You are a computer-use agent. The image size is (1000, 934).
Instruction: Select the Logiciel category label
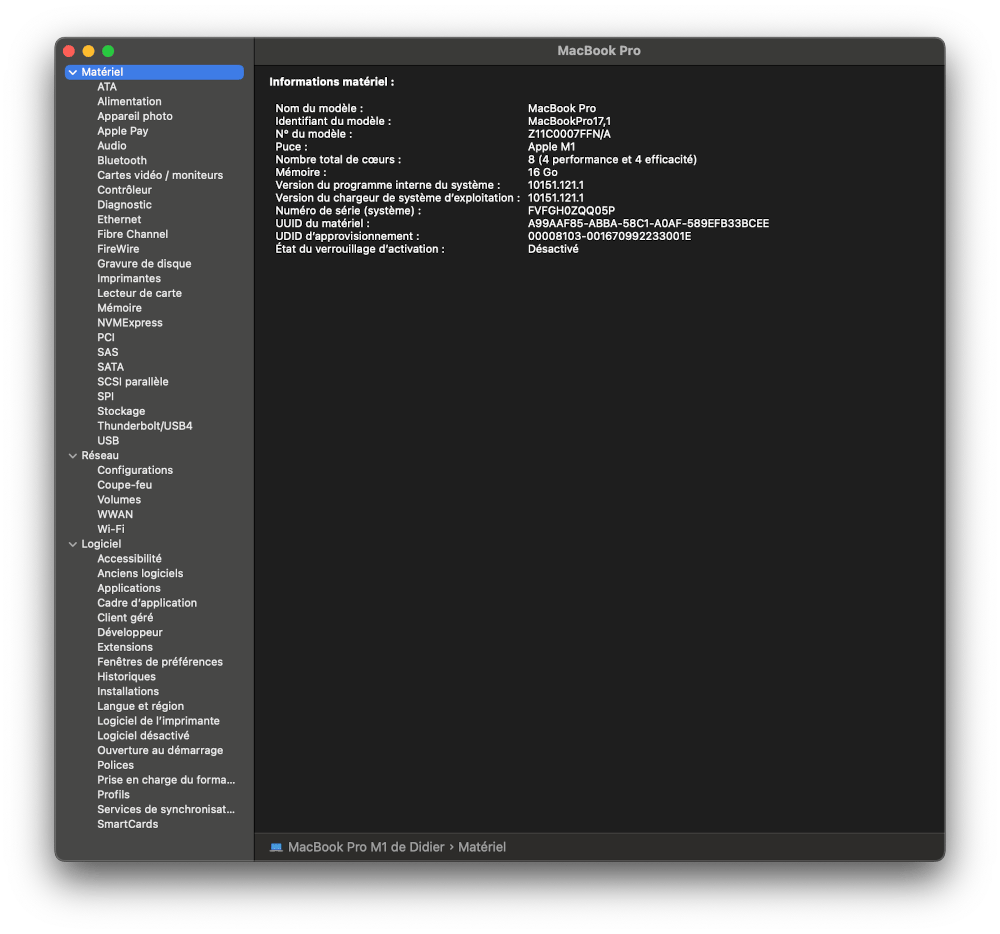(x=101, y=544)
